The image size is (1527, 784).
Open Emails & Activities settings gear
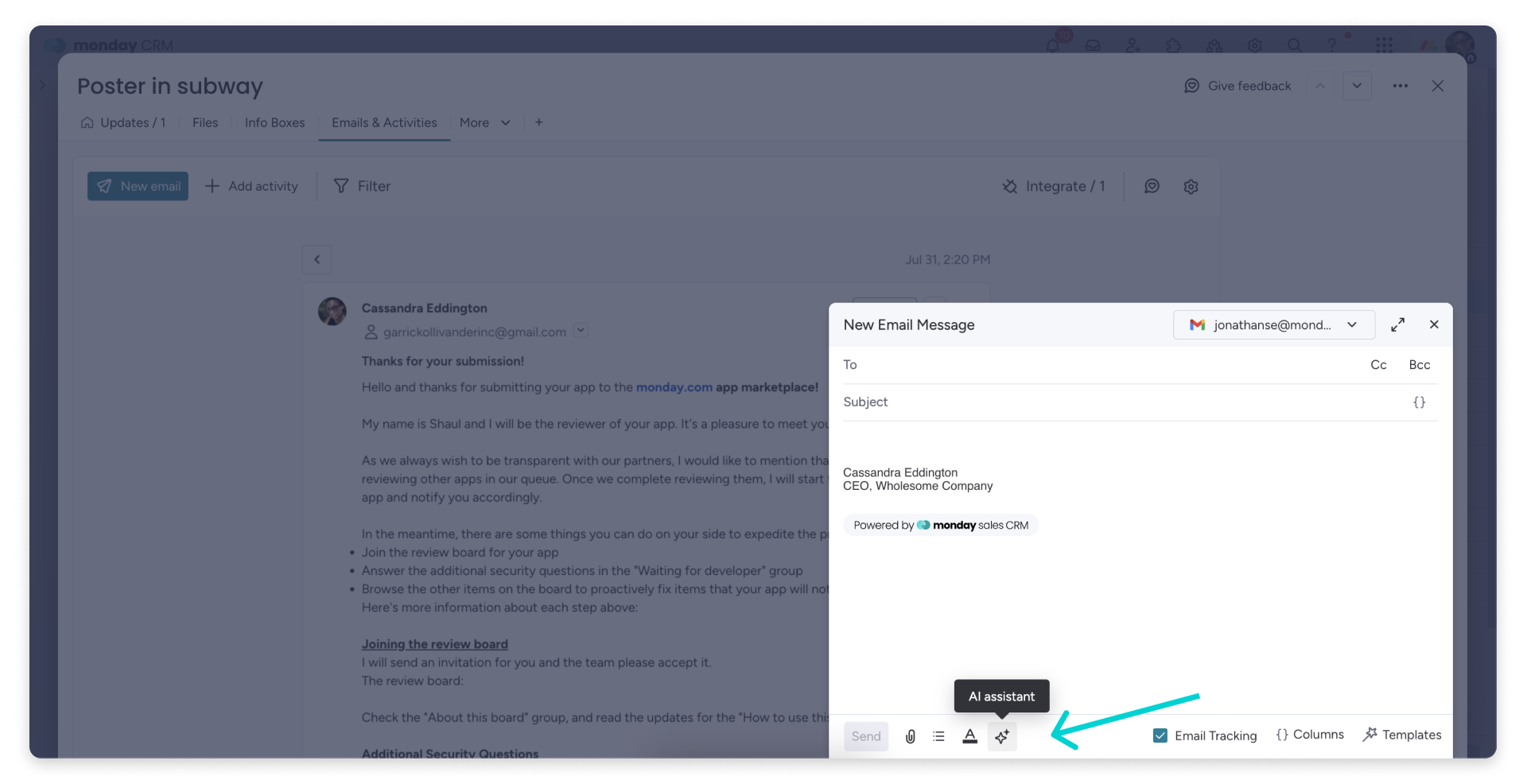tap(1191, 186)
